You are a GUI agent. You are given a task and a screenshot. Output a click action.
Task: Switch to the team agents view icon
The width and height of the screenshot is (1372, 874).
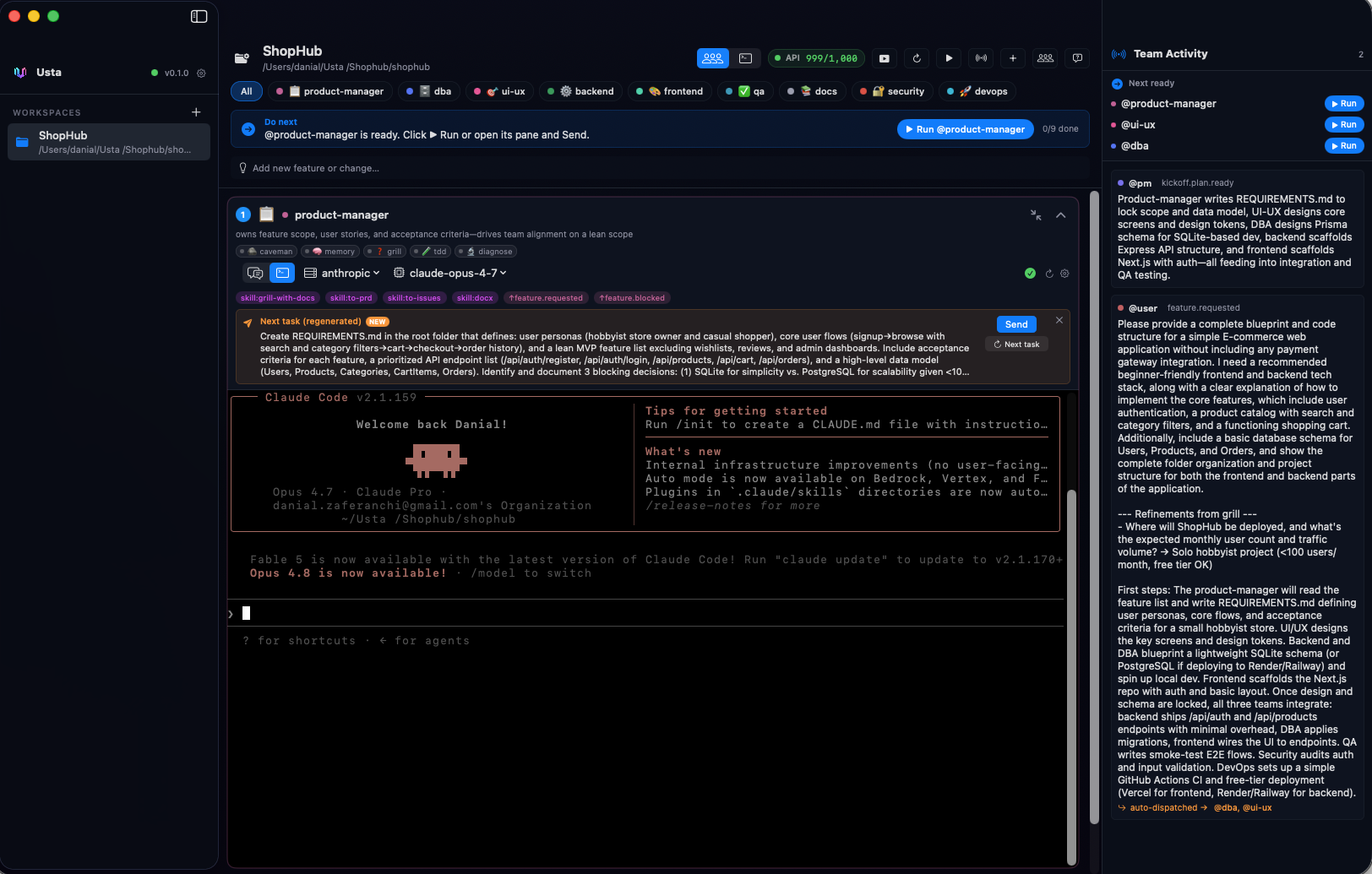(x=713, y=58)
